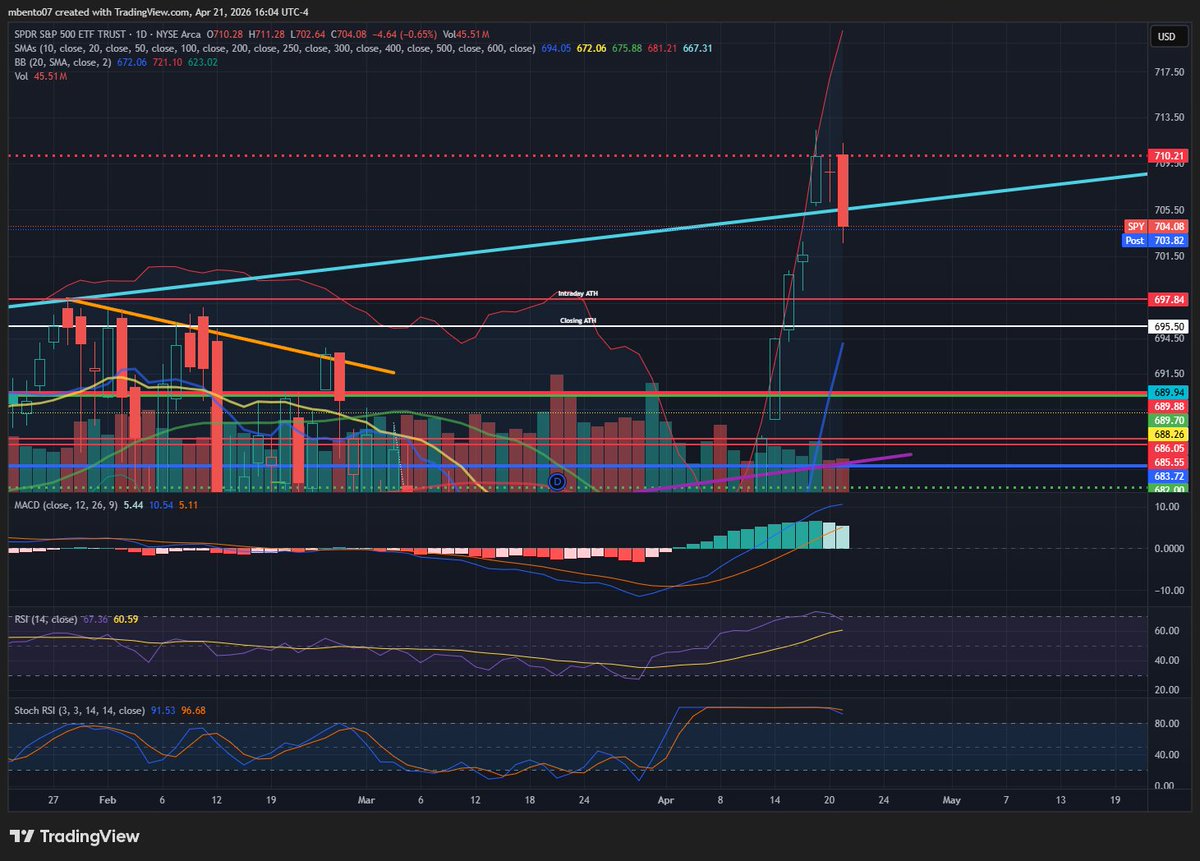Click the BB (20, SMA, close, 2) legend
The height and width of the screenshot is (861, 1200).
[62, 61]
